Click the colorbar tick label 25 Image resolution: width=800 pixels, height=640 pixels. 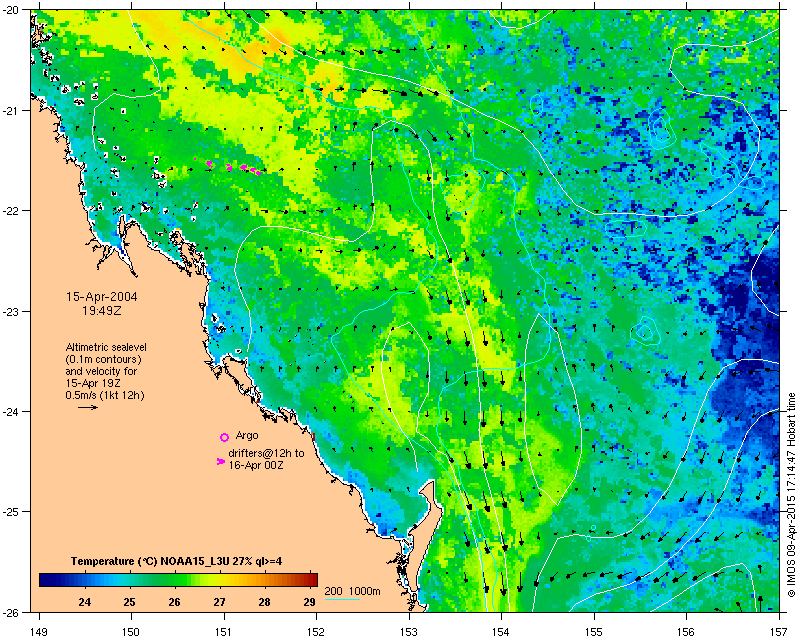click(130, 602)
